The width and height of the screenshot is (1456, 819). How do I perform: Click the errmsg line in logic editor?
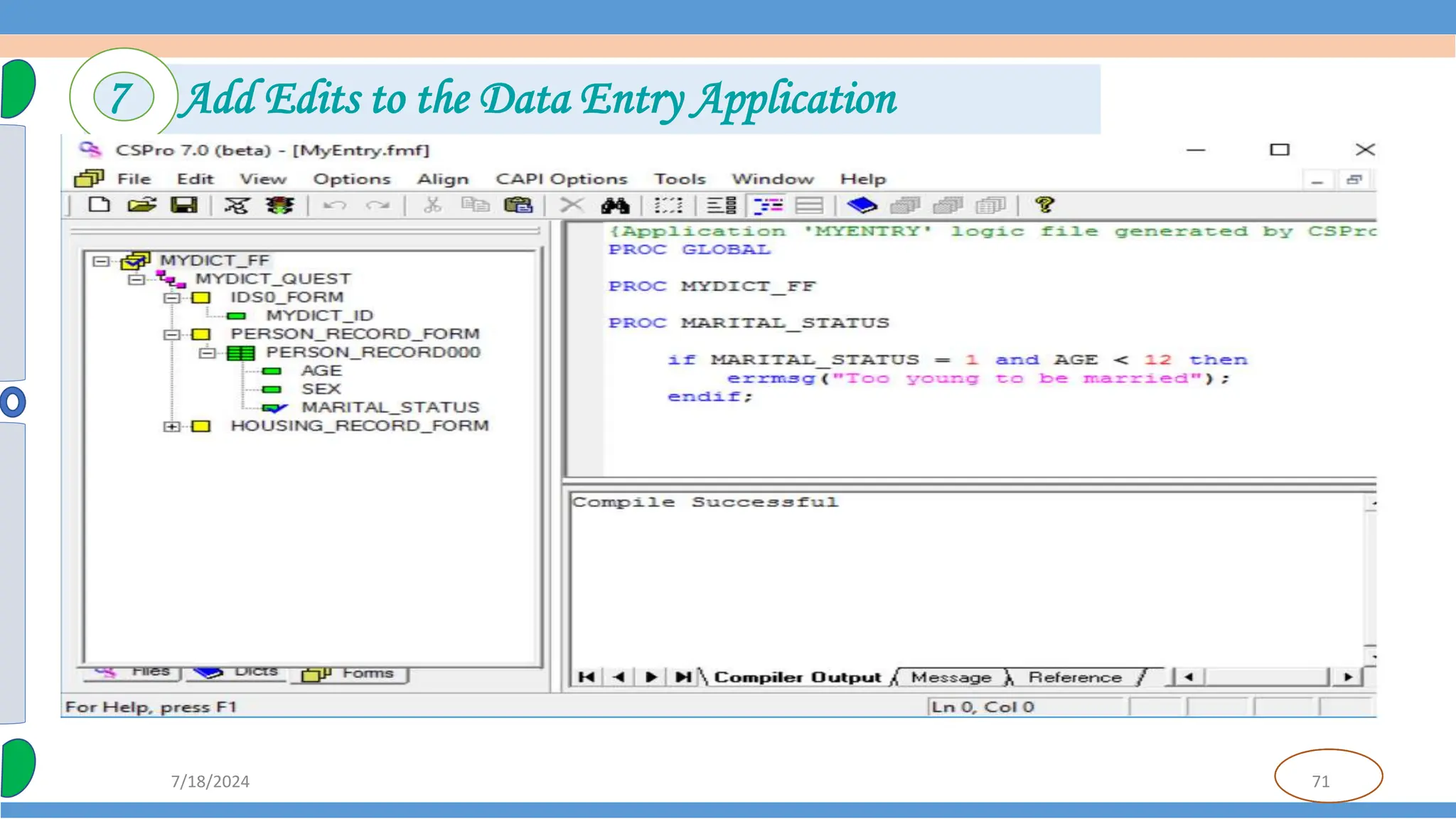click(x=978, y=379)
